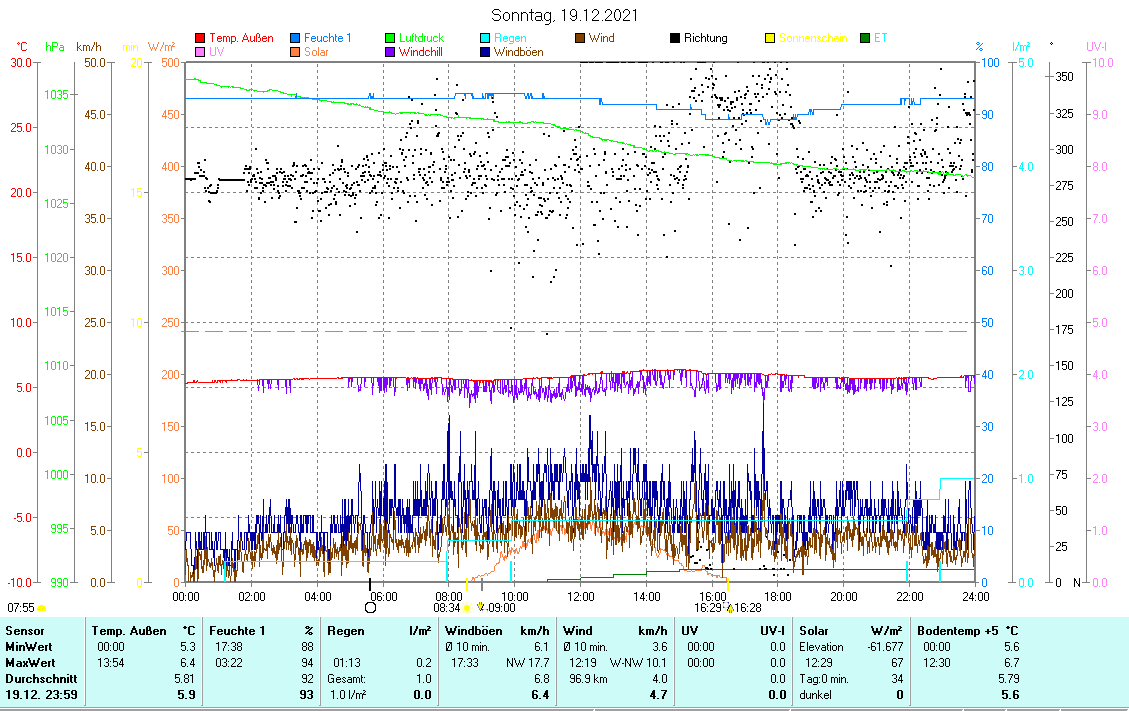Click the 12:00 label on the time axis

click(580, 596)
